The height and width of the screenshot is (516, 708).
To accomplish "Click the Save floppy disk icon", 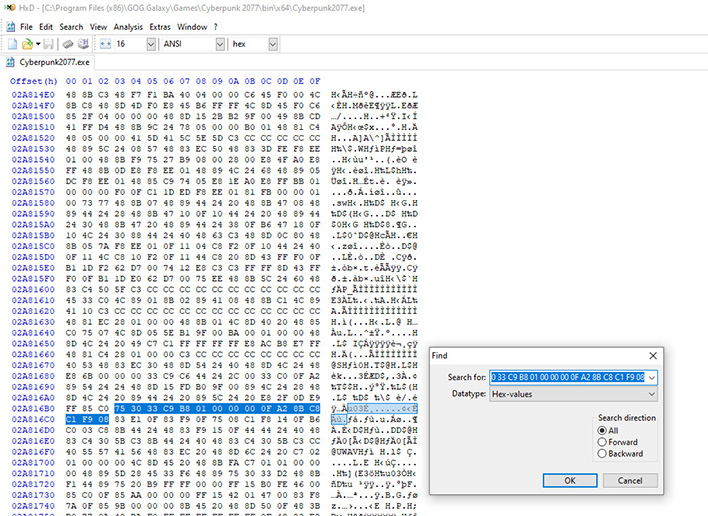I will (x=48, y=44).
